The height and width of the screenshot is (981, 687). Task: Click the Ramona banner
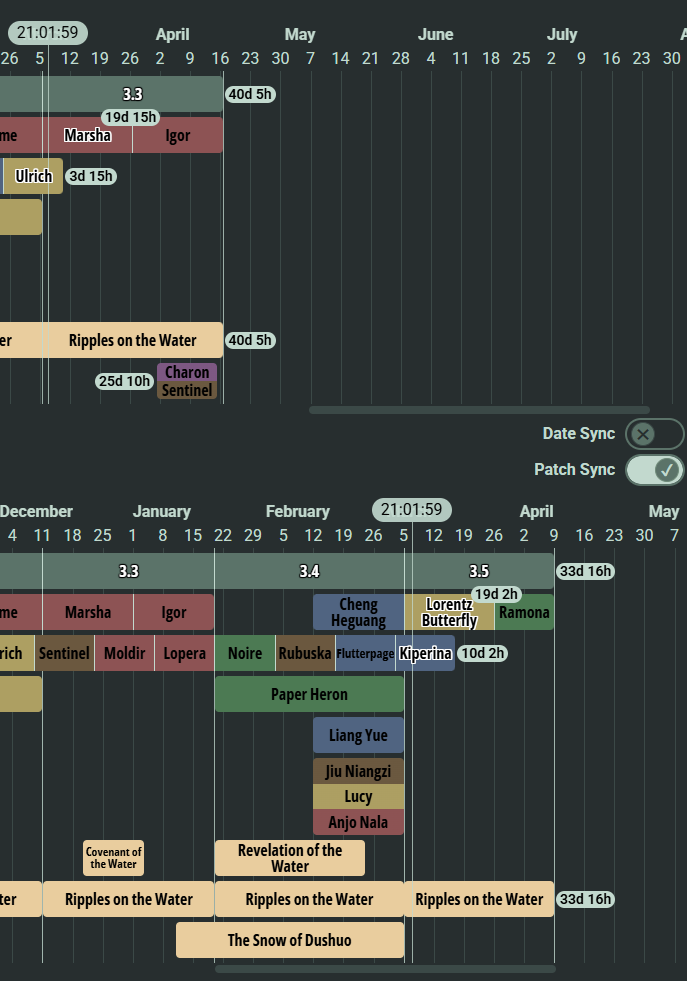pyautogui.click(x=524, y=612)
